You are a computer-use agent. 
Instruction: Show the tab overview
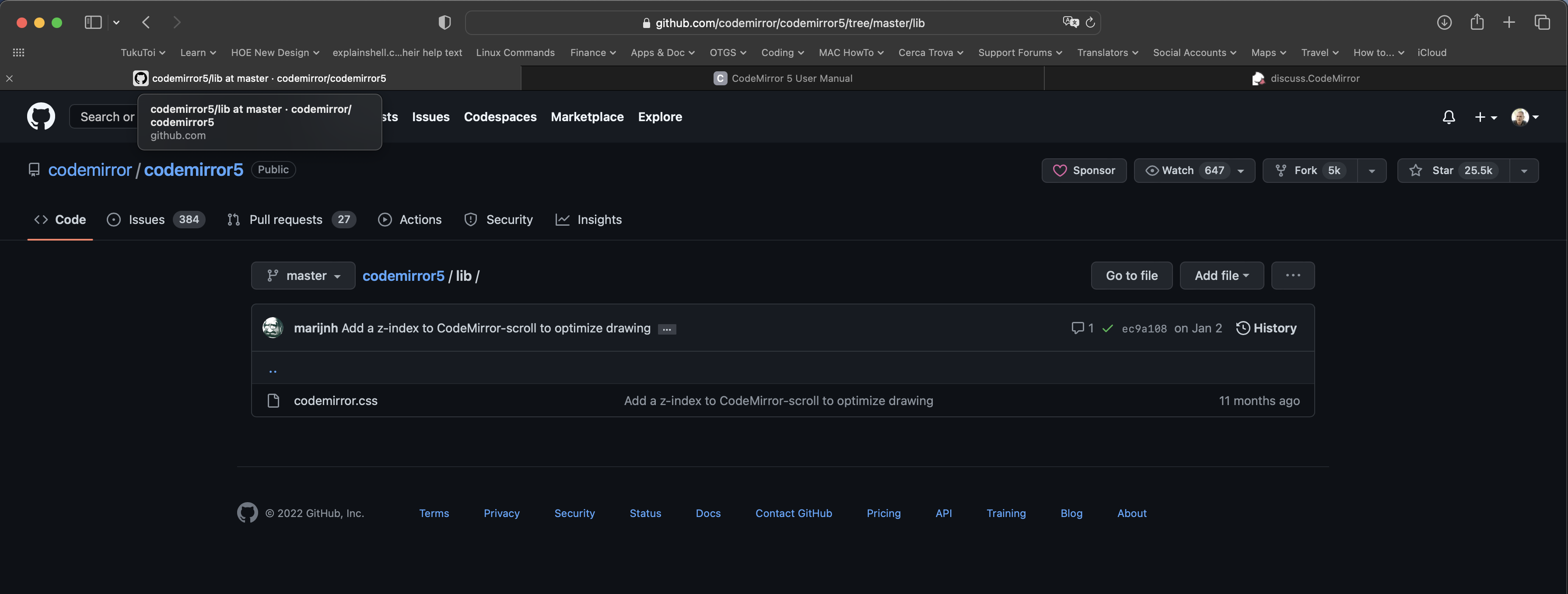[1542, 22]
